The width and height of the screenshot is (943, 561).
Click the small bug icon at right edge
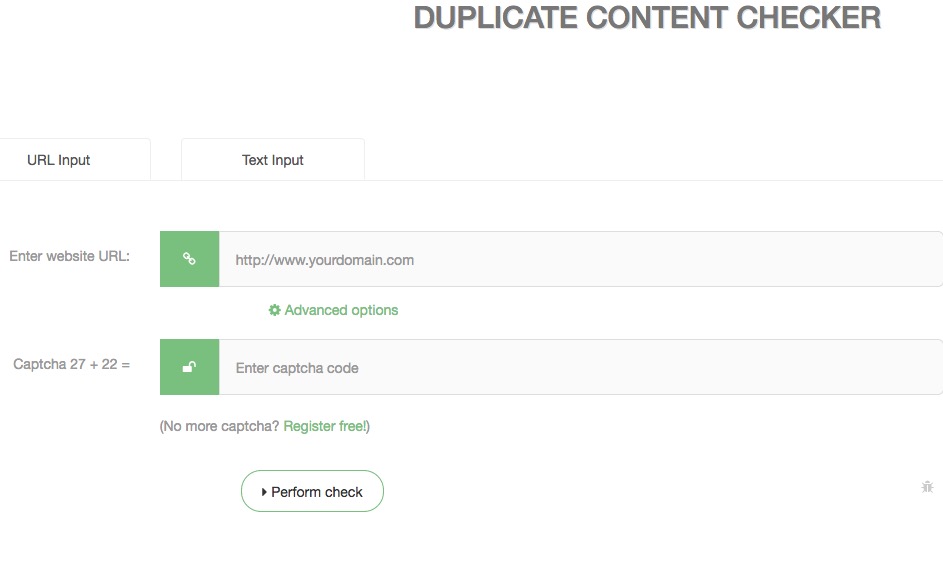click(x=927, y=487)
